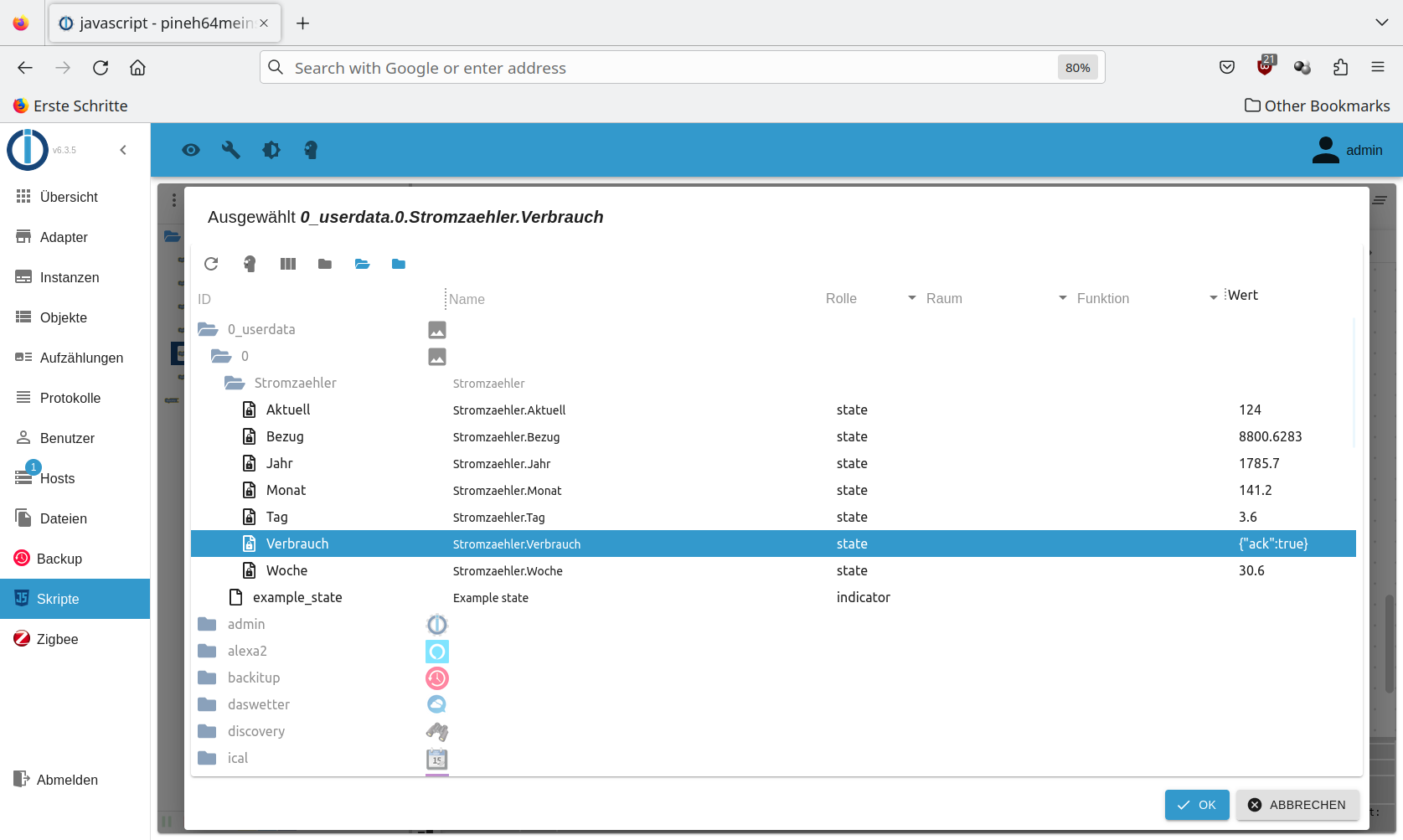Open Benutzer in sidebar

click(75, 438)
